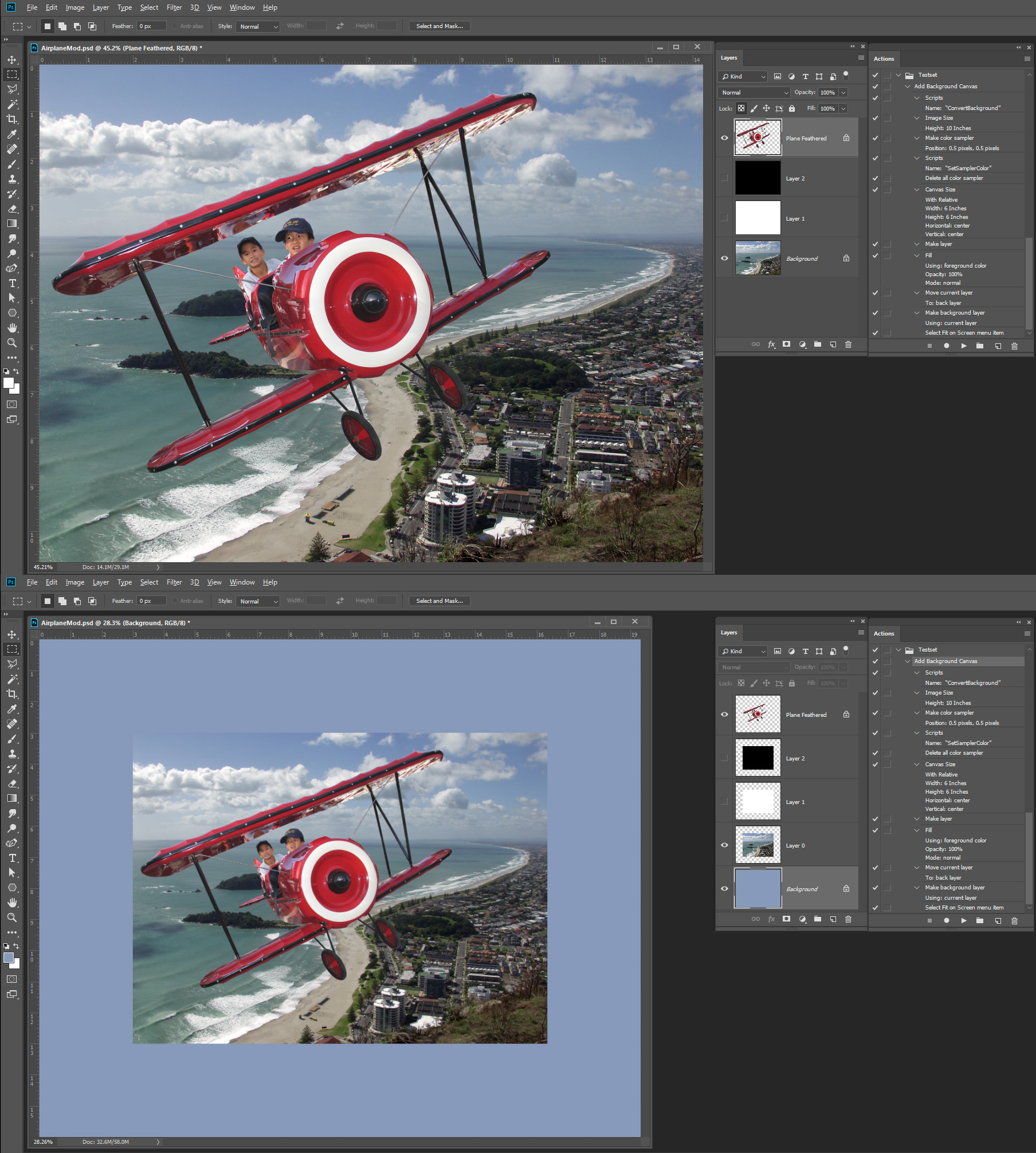Swap foreground and background colors in upper window
The image size is (1036, 1153).
[x=16, y=371]
